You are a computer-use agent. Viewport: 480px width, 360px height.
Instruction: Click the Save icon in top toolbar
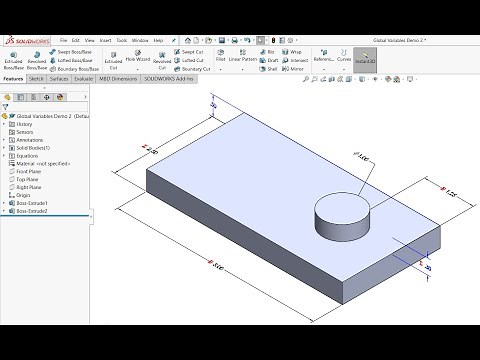[x=222, y=40]
